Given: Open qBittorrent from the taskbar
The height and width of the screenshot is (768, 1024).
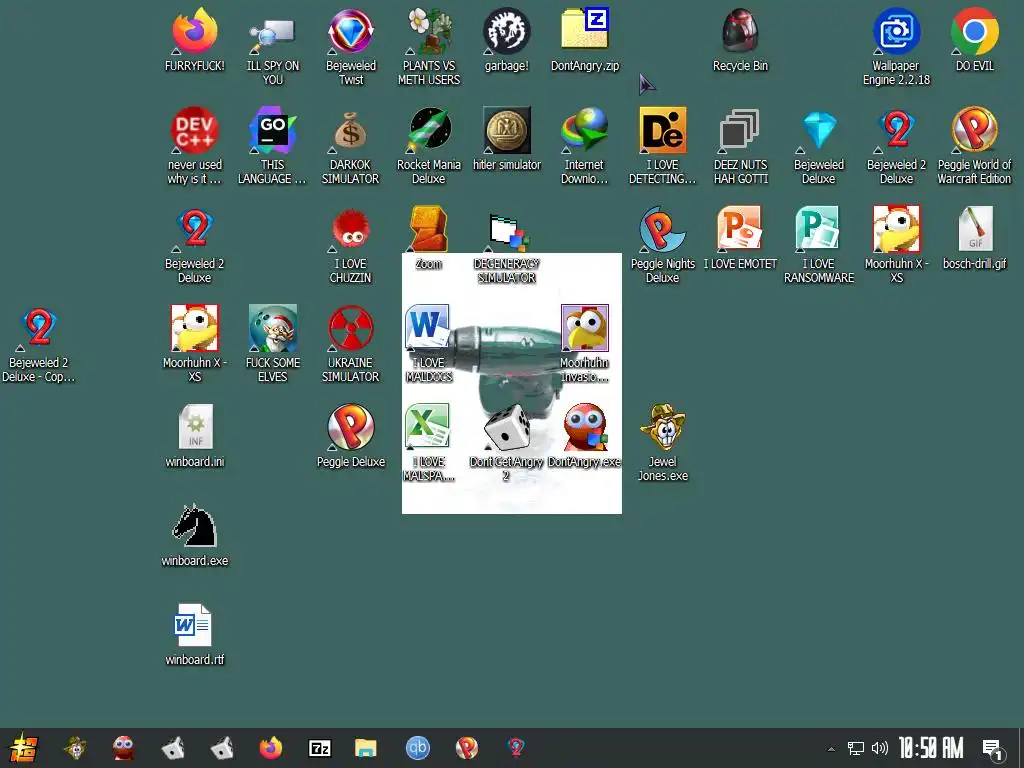Looking at the screenshot, I should click(x=417, y=748).
